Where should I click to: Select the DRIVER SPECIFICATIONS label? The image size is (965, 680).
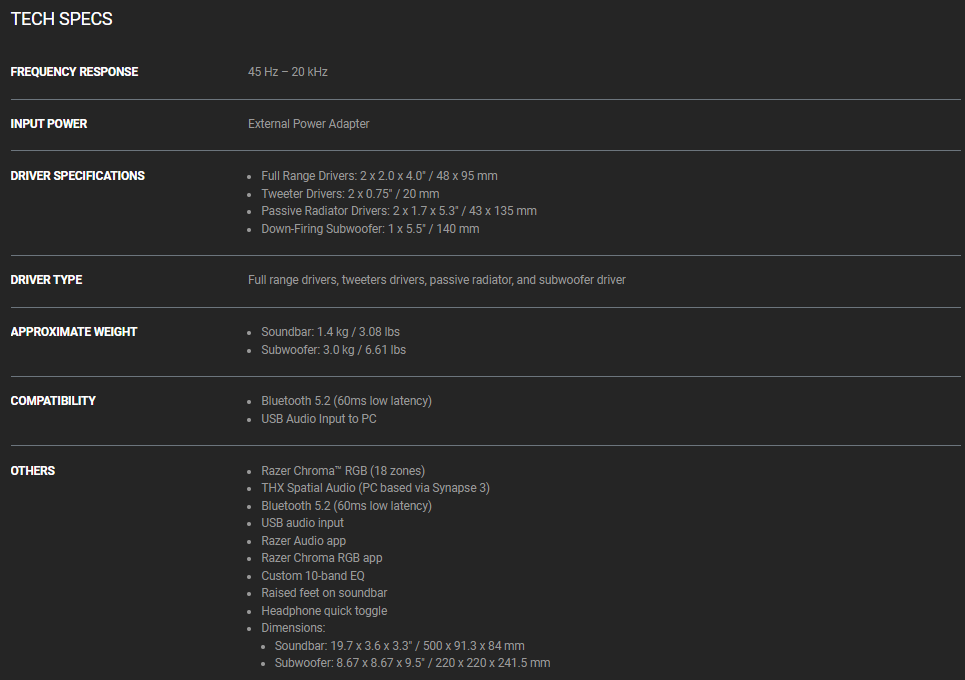pos(78,176)
